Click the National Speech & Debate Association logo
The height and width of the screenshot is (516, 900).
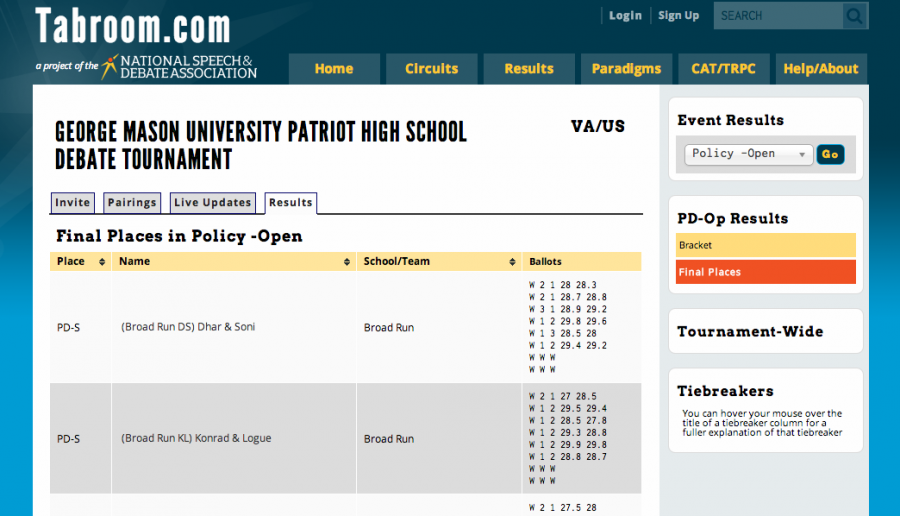pos(179,67)
